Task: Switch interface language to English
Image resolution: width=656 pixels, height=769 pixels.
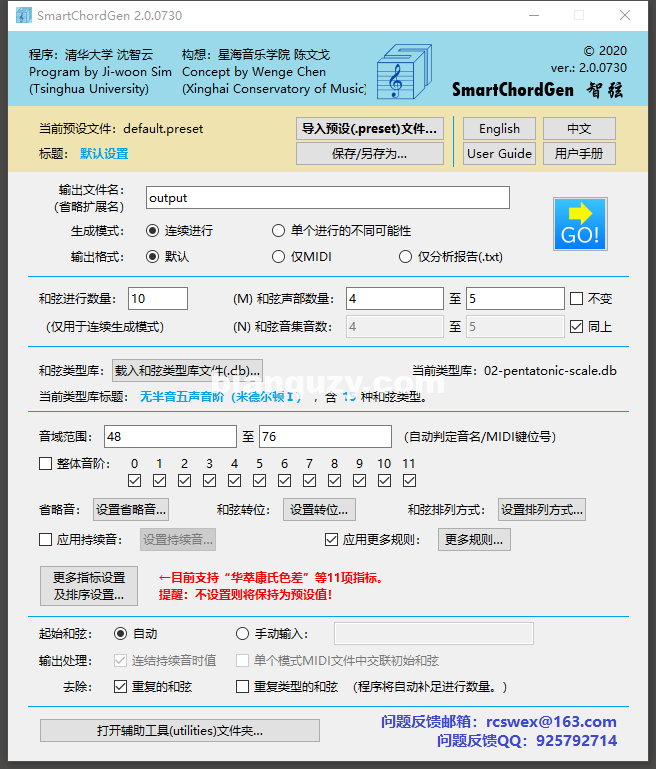Action: 499,129
